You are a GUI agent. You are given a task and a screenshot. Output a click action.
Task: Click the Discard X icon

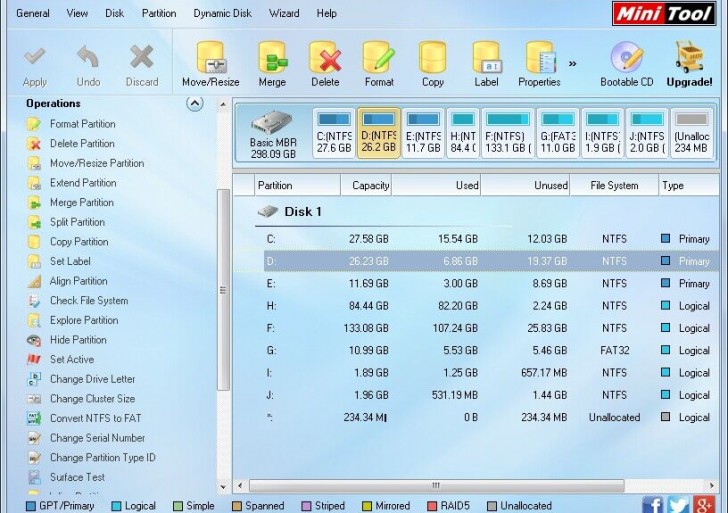point(142,58)
